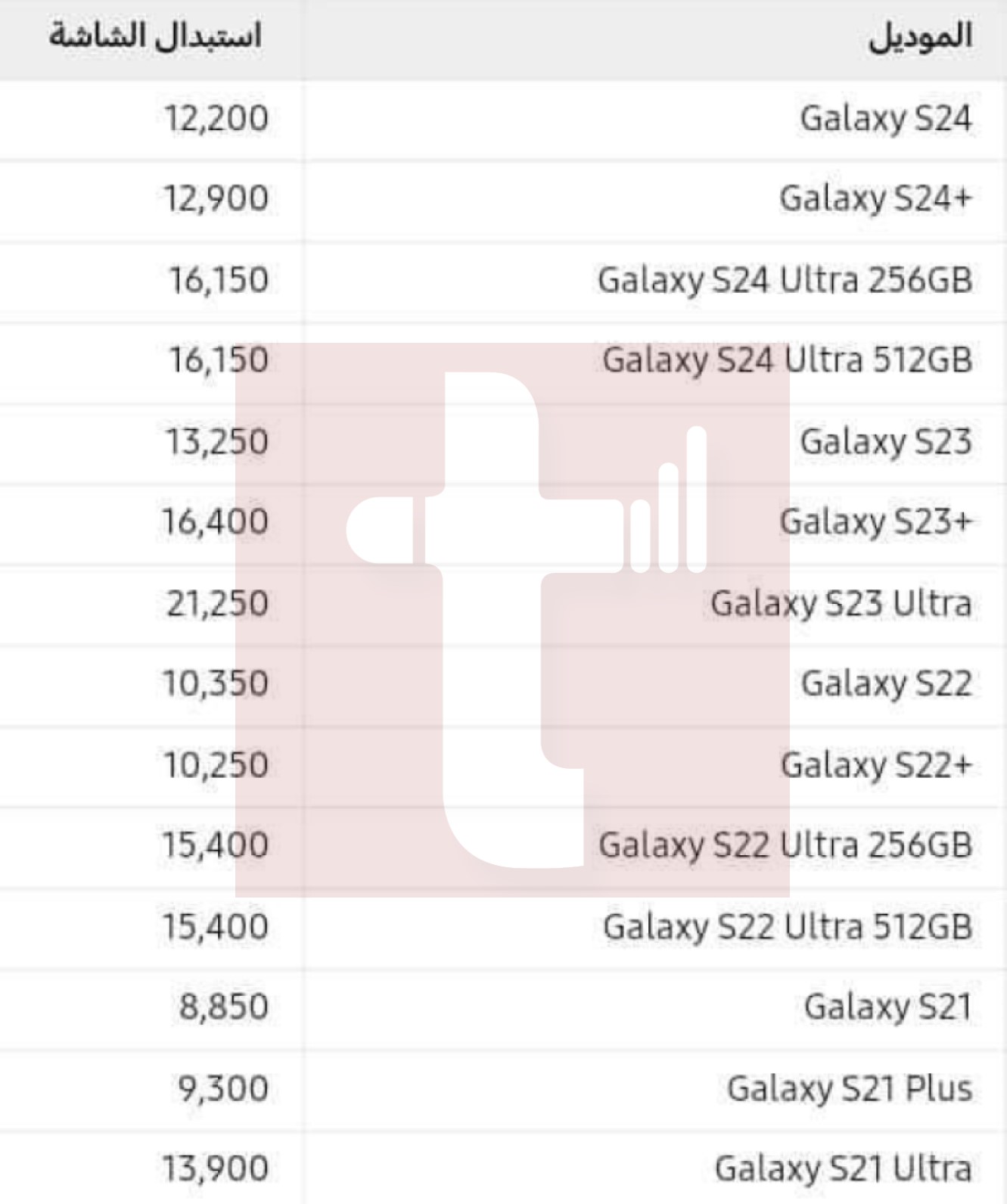Click the 21,250 screen price
Viewport: 1007px width, 1204px height.
217,604
